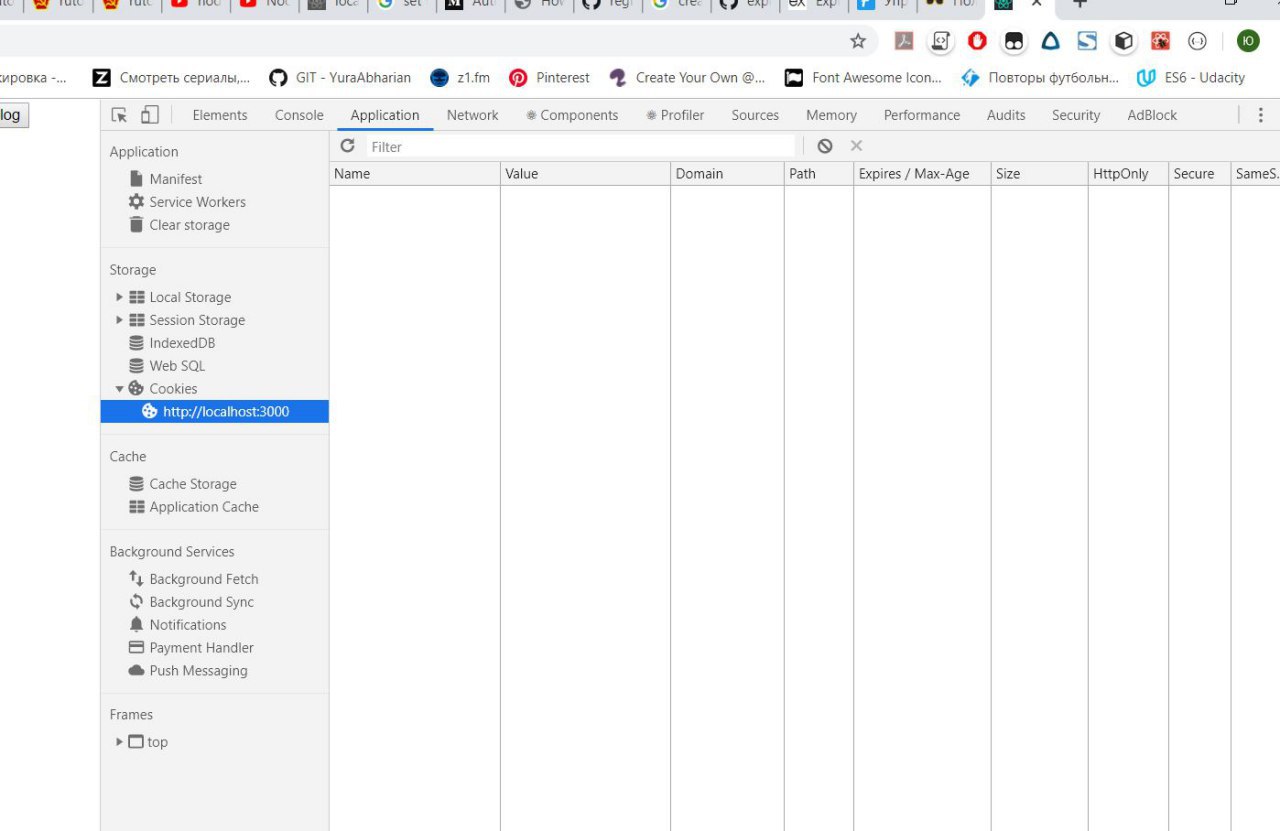Screen dimensions: 1280x831
Task: Sort cookies by the Domain column
Action: [727, 174]
